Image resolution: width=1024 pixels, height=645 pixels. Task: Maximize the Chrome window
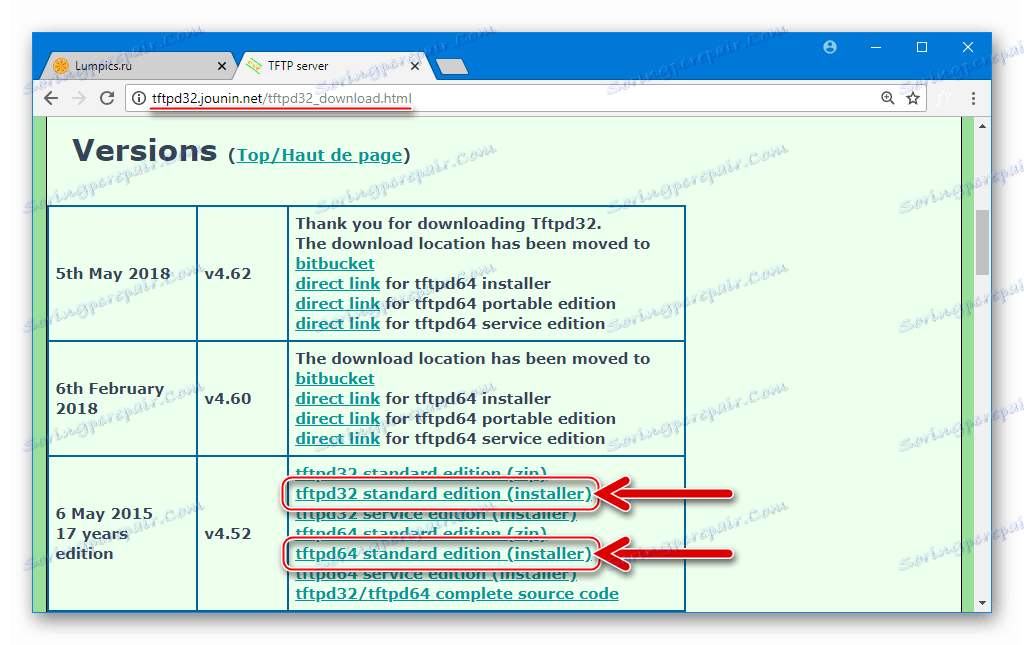(x=921, y=47)
